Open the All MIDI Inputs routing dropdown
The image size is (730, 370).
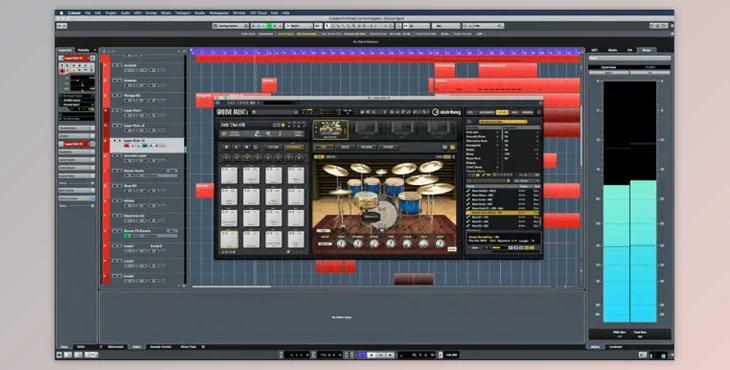(77, 101)
